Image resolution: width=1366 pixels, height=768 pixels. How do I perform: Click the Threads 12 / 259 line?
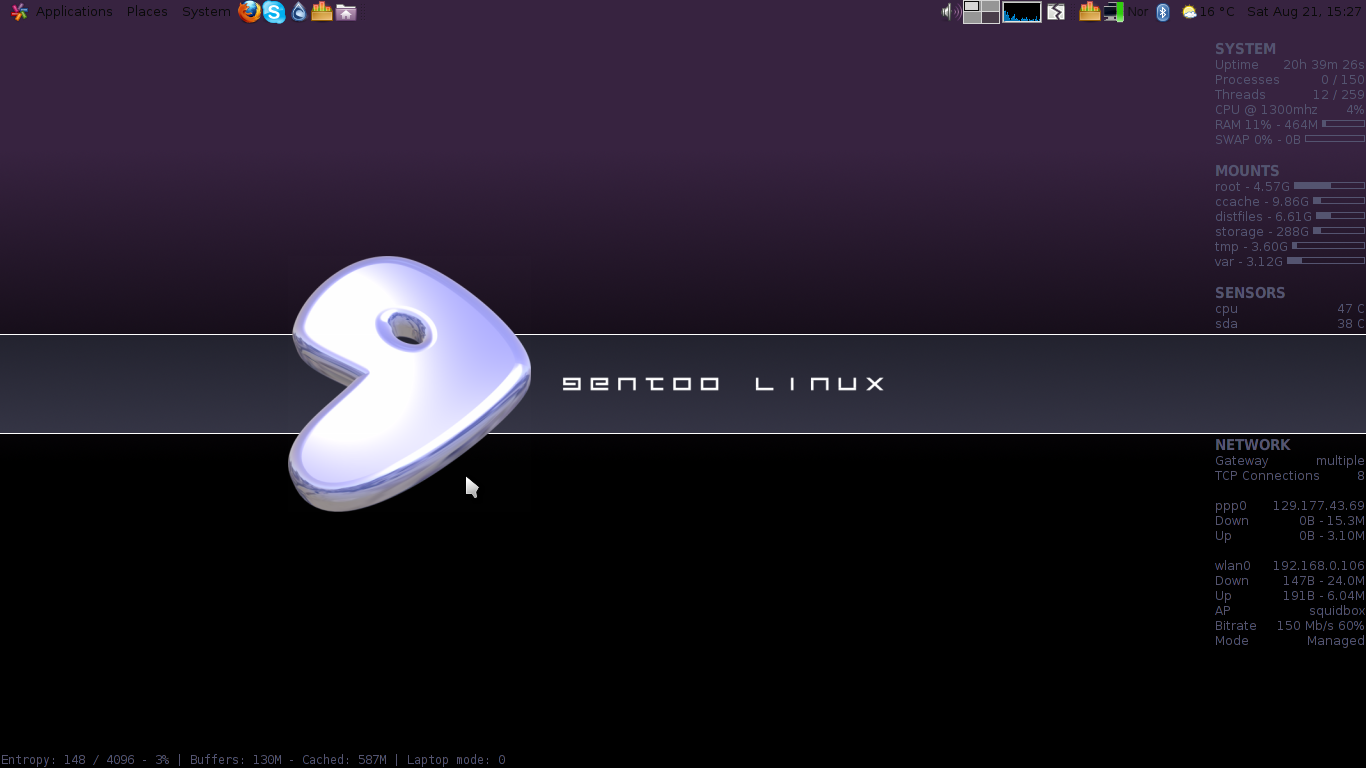pos(1290,95)
